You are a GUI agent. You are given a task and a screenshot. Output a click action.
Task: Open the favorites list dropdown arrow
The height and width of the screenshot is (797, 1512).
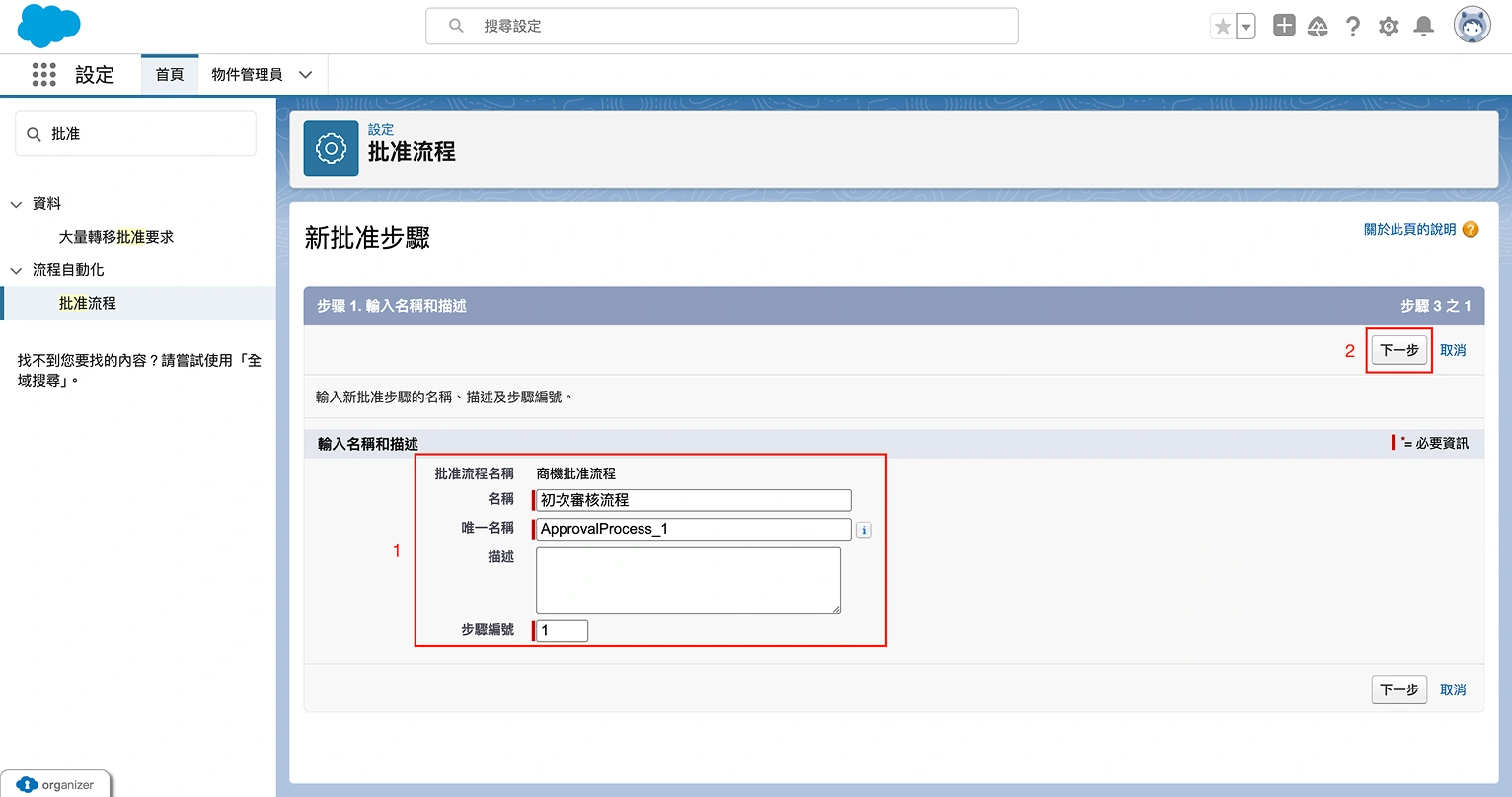pos(1247,27)
